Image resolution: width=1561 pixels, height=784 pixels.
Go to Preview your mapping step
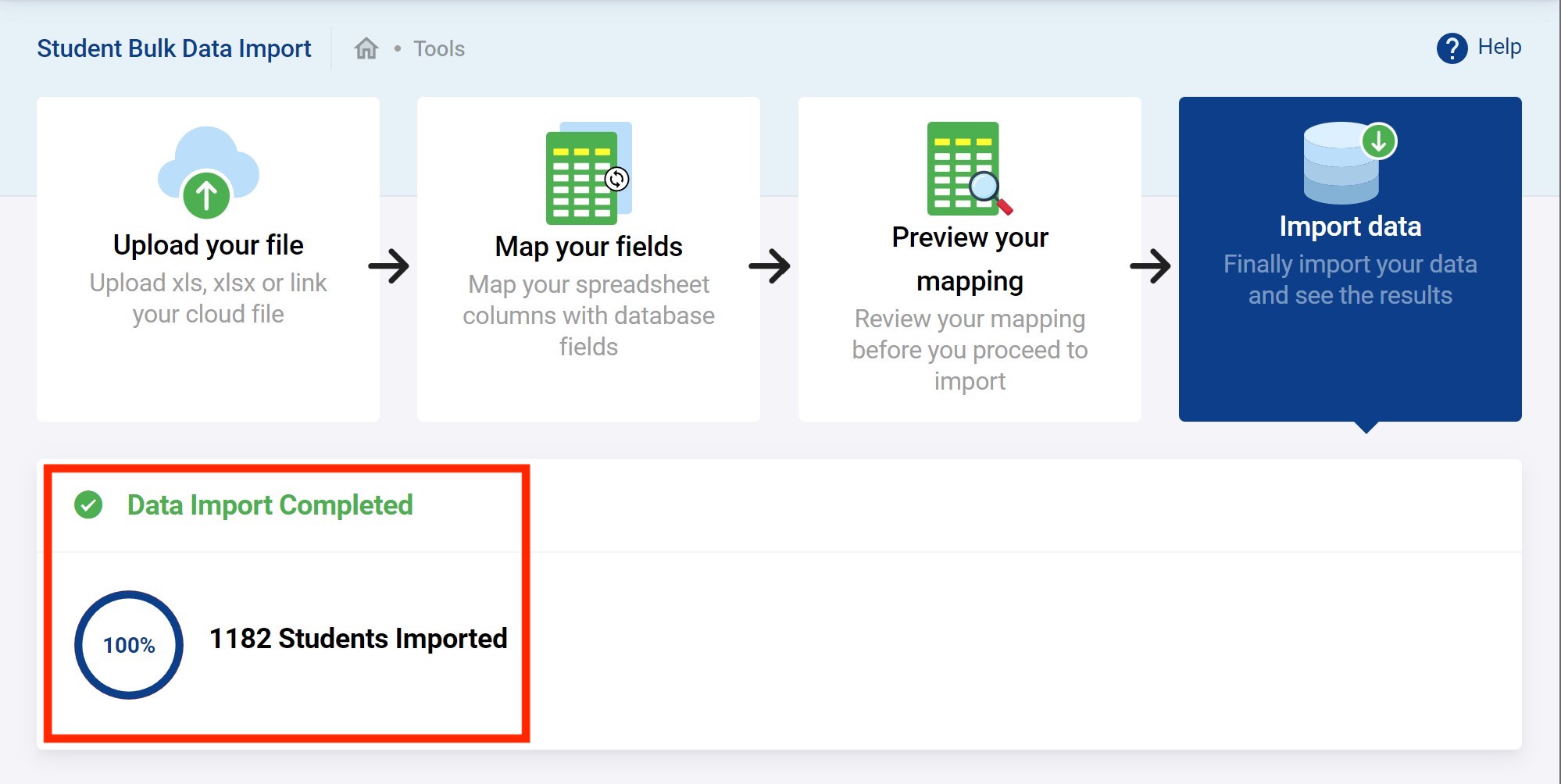click(970, 259)
